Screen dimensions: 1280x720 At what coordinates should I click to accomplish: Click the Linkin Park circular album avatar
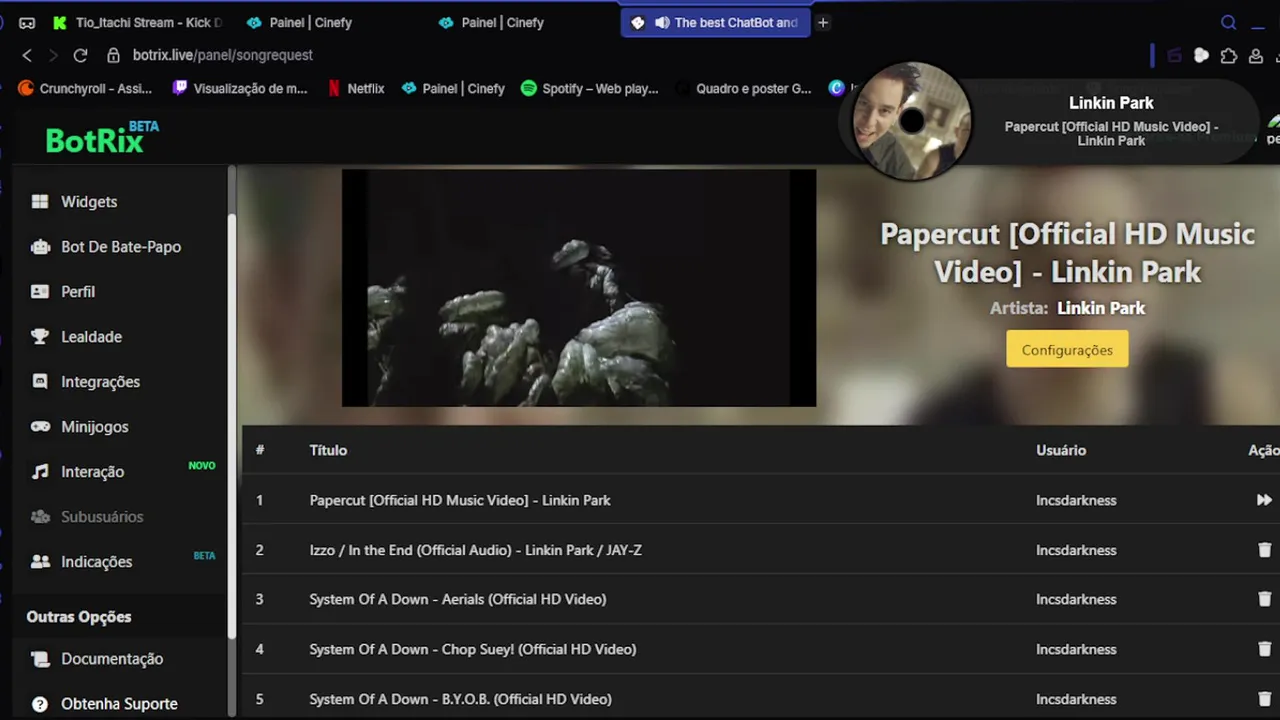(911, 121)
